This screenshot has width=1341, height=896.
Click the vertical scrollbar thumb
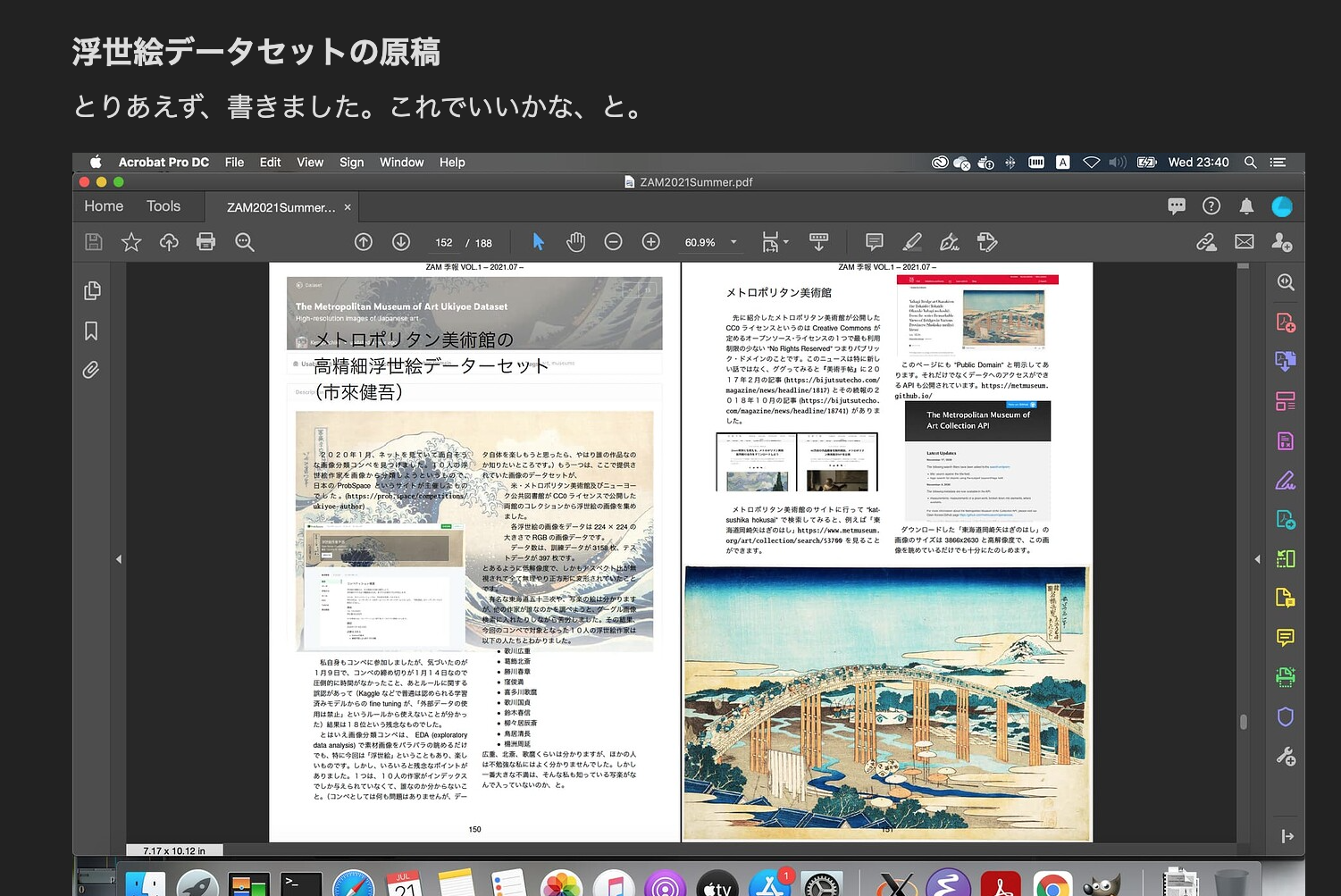[x=1244, y=722]
